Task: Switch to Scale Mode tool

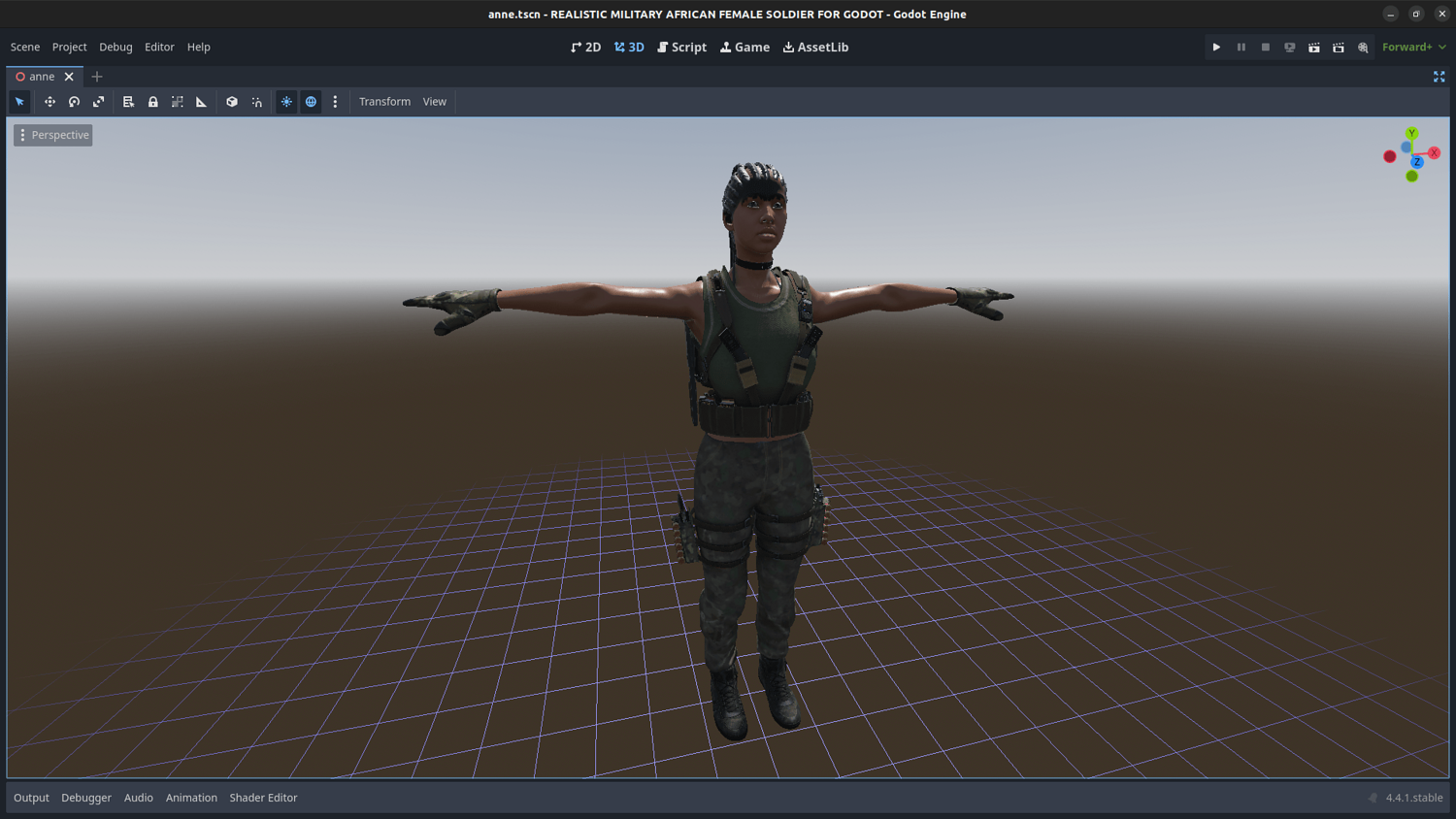Action: tap(98, 102)
